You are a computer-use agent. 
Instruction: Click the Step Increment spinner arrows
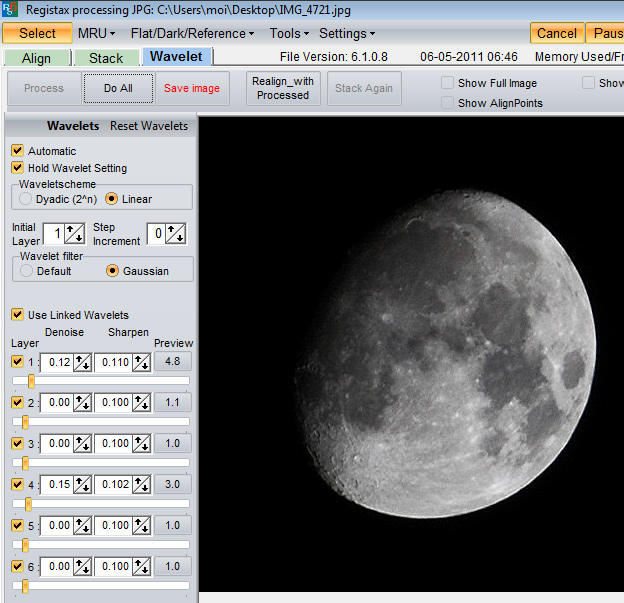[176, 234]
